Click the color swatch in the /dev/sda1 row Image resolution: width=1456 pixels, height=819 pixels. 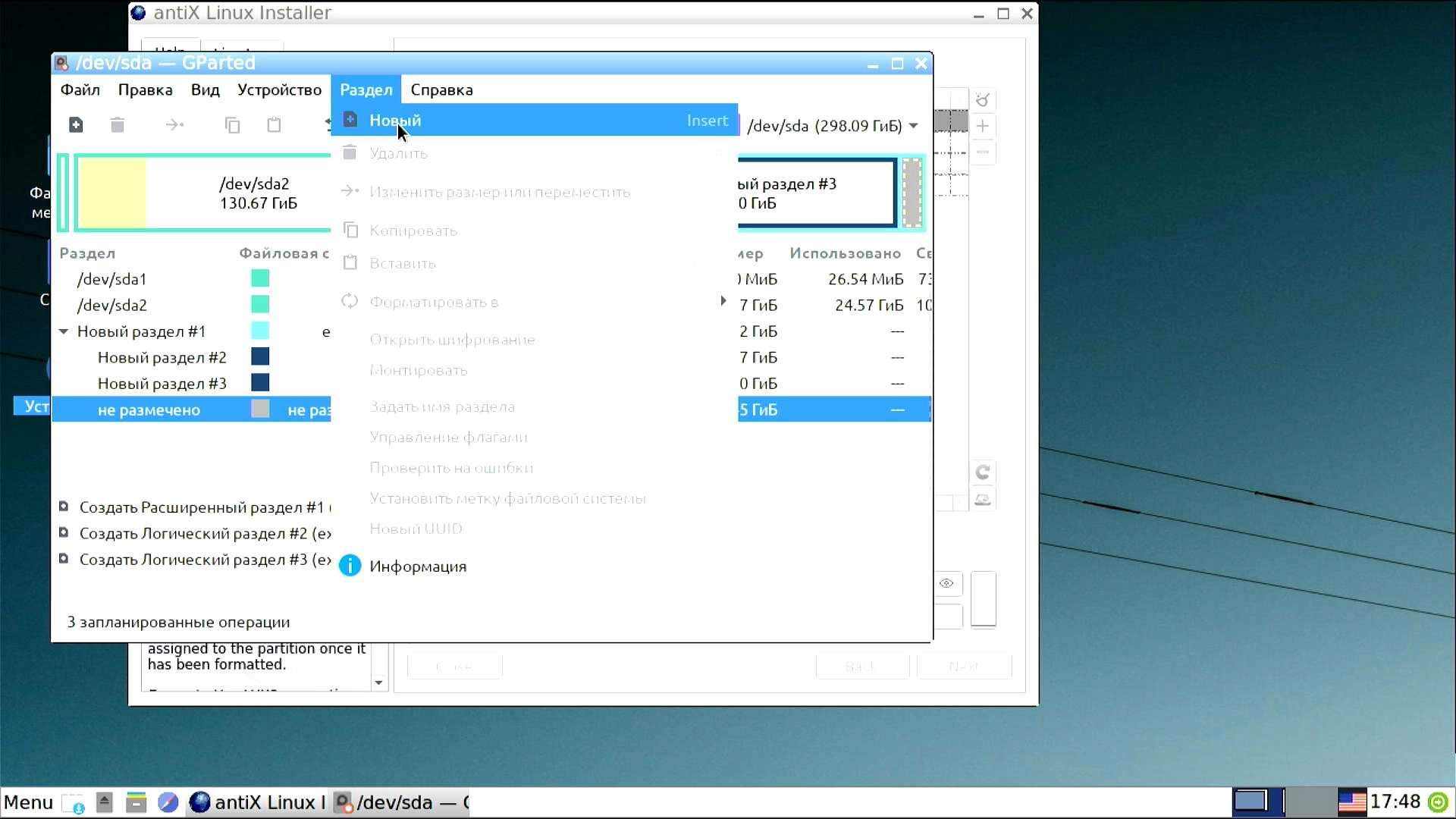tap(260, 278)
